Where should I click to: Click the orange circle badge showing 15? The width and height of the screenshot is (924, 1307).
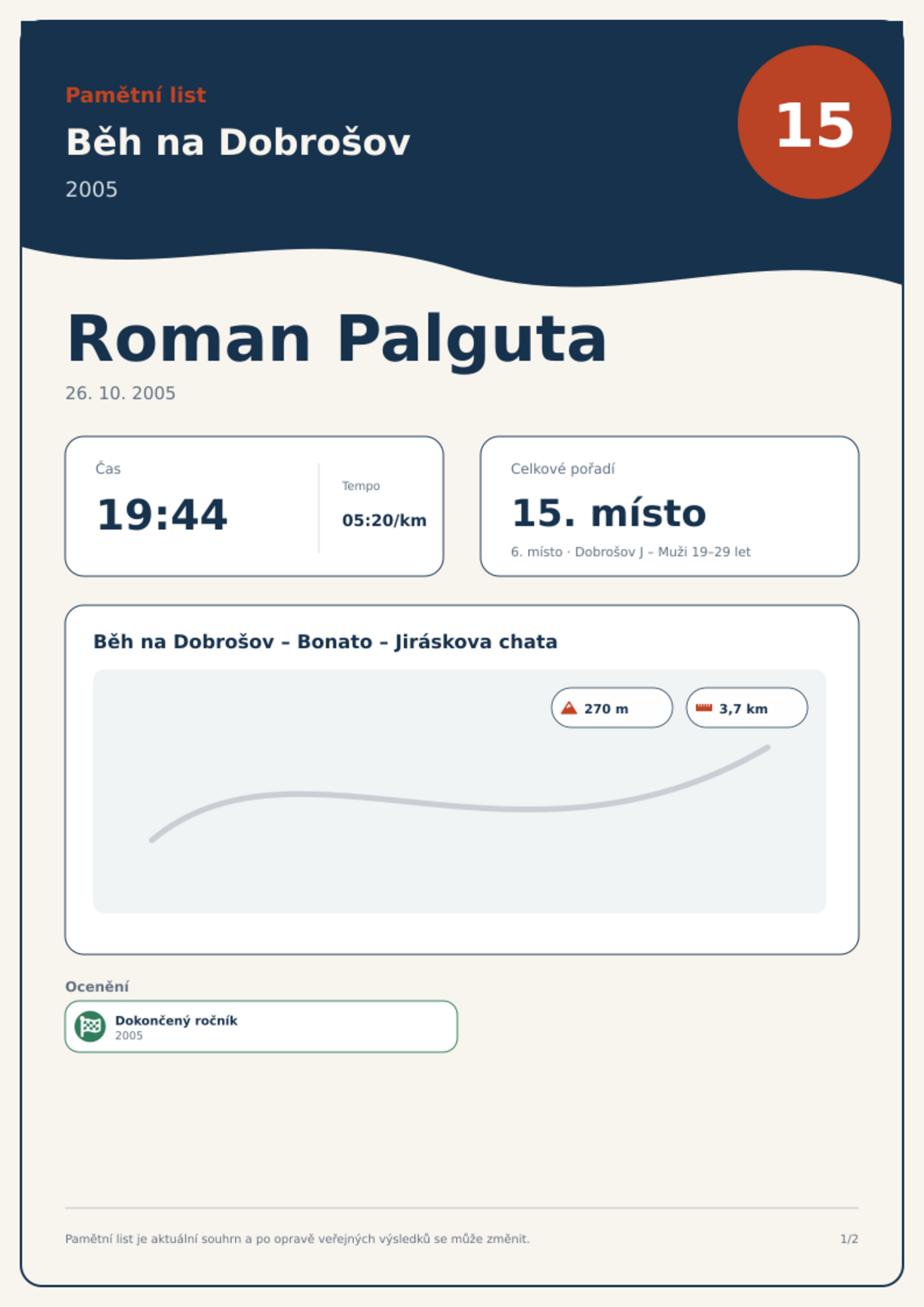pyautogui.click(x=814, y=122)
